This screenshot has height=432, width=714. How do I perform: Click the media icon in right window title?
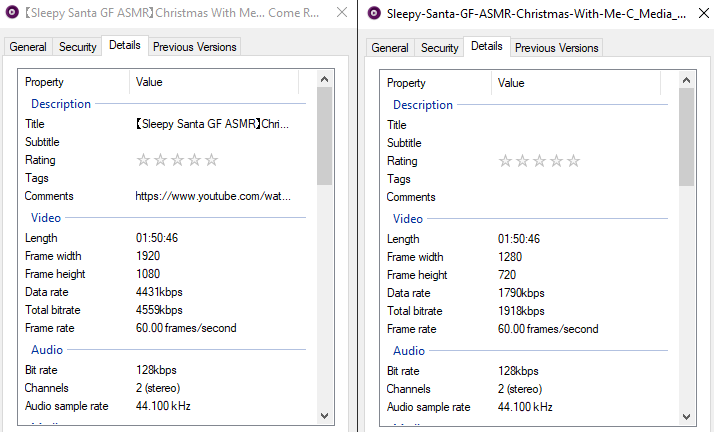374,13
